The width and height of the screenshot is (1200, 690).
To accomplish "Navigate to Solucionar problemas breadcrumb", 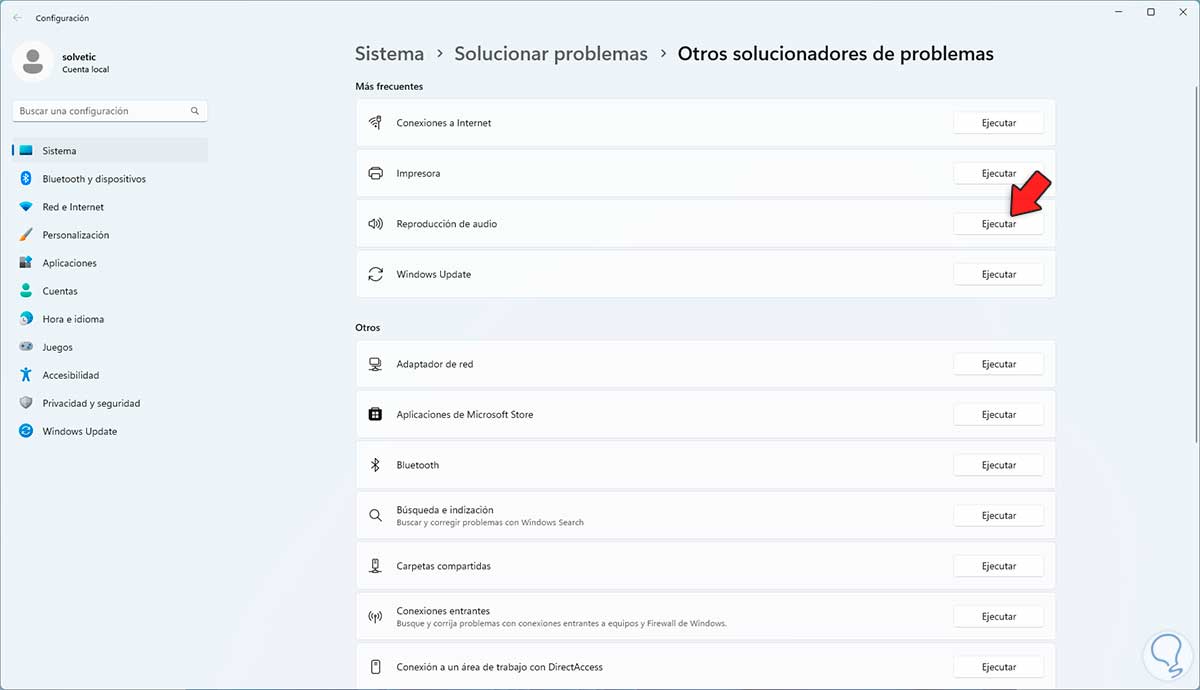I will (x=551, y=54).
